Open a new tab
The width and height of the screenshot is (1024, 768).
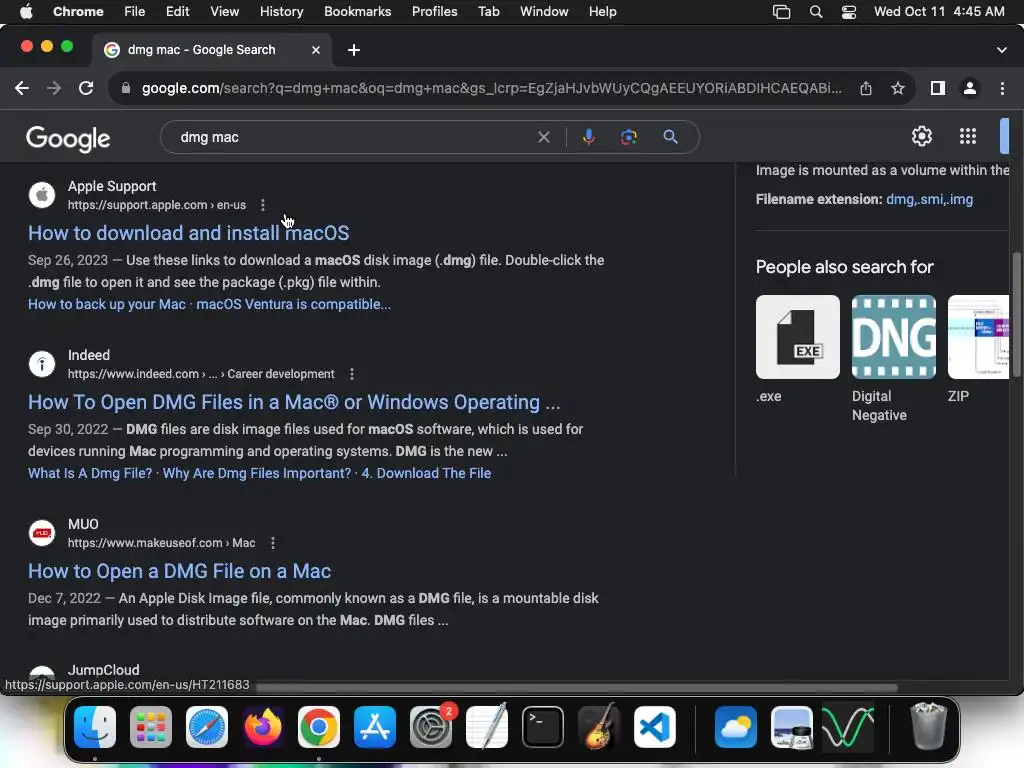353,50
